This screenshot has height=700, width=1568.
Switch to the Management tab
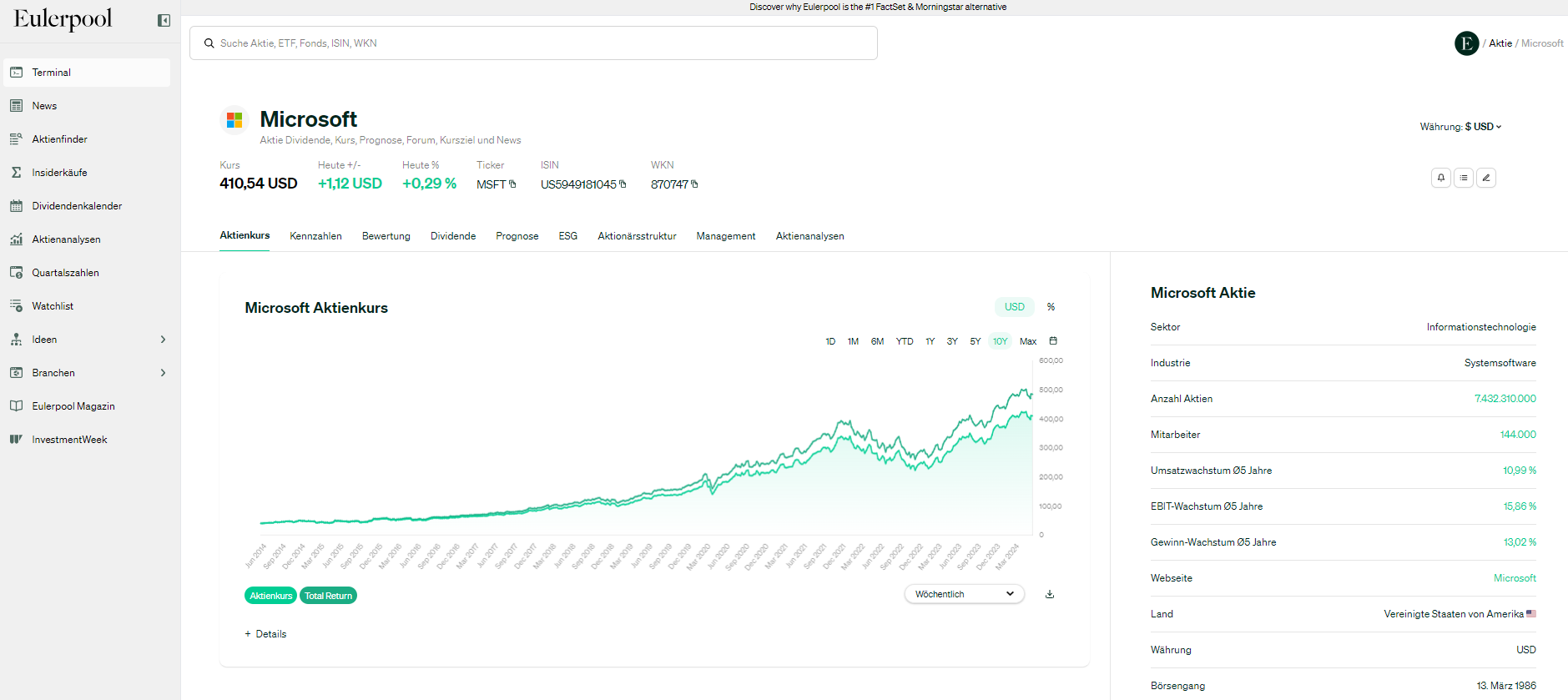726,236
